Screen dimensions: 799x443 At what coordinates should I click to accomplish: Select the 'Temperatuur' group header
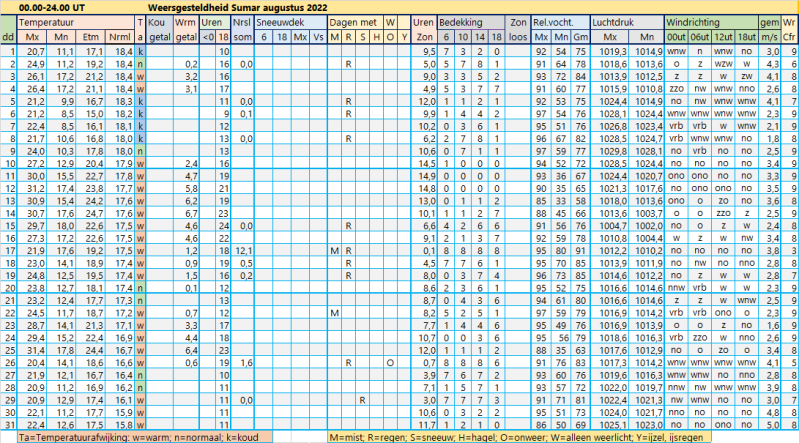pos(49,21)
